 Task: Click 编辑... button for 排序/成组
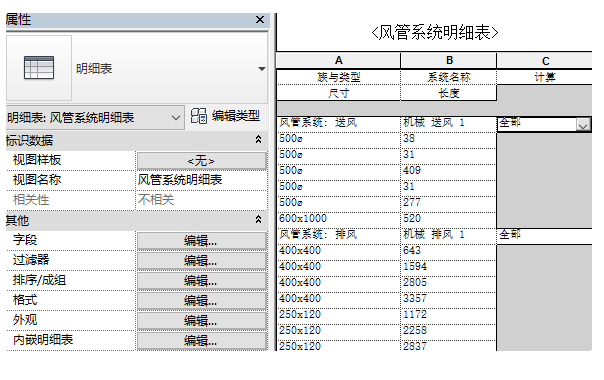point(201,281)
